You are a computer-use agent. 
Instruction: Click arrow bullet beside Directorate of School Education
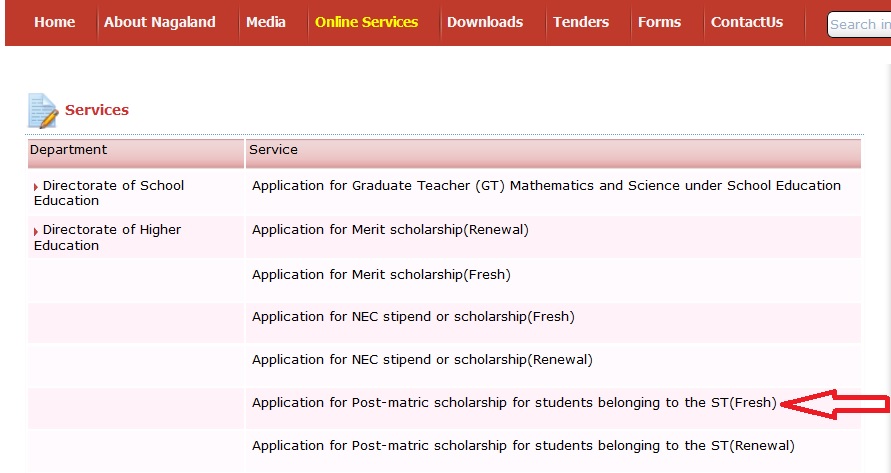36,187
